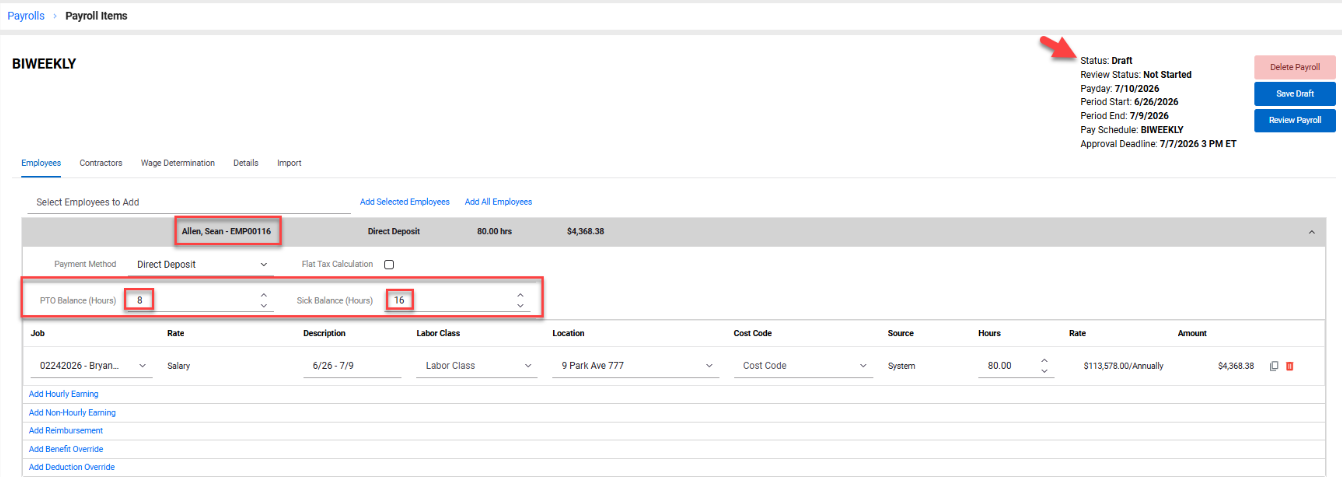Open the Payment Method dropdown
This screenshot has height=477, width=1342.
(x=201, y=265)
